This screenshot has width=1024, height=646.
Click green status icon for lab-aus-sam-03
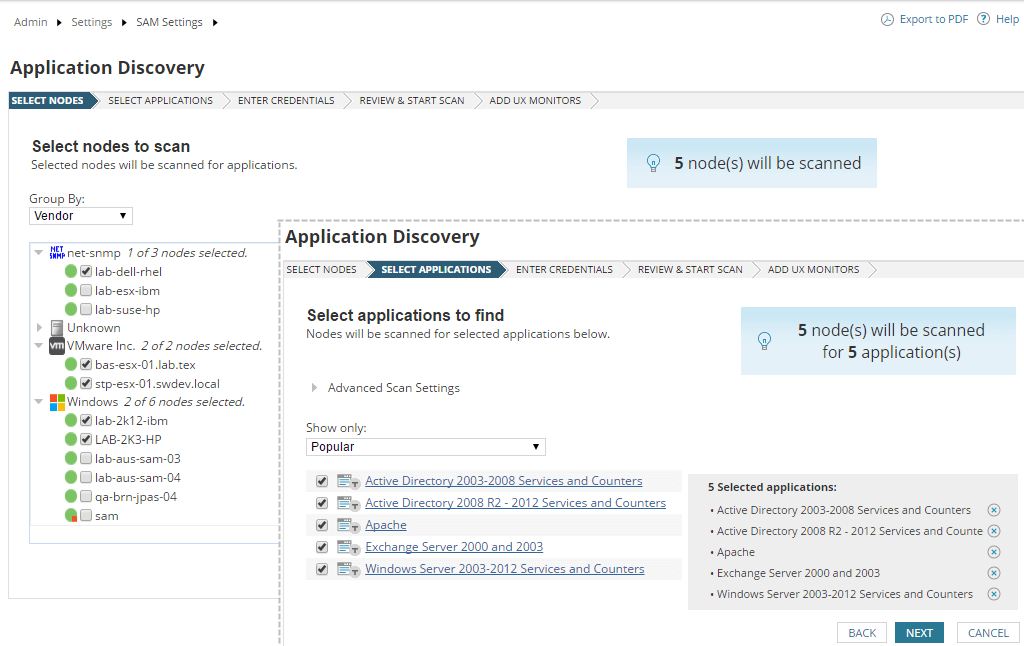71,459
